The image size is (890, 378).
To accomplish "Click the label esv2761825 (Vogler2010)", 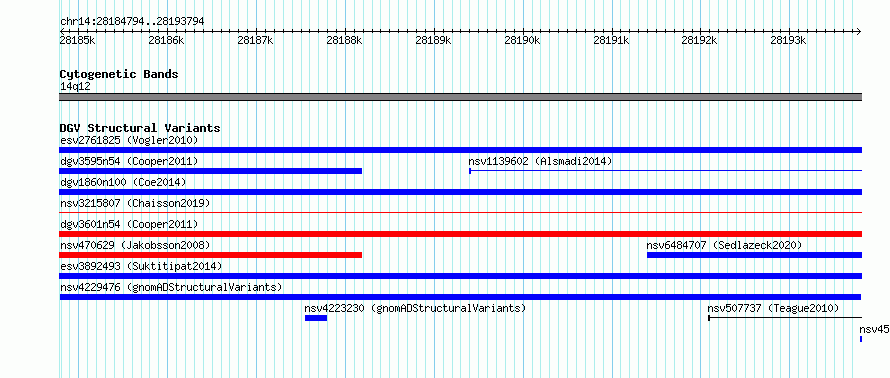I will (x=129, y=140).
